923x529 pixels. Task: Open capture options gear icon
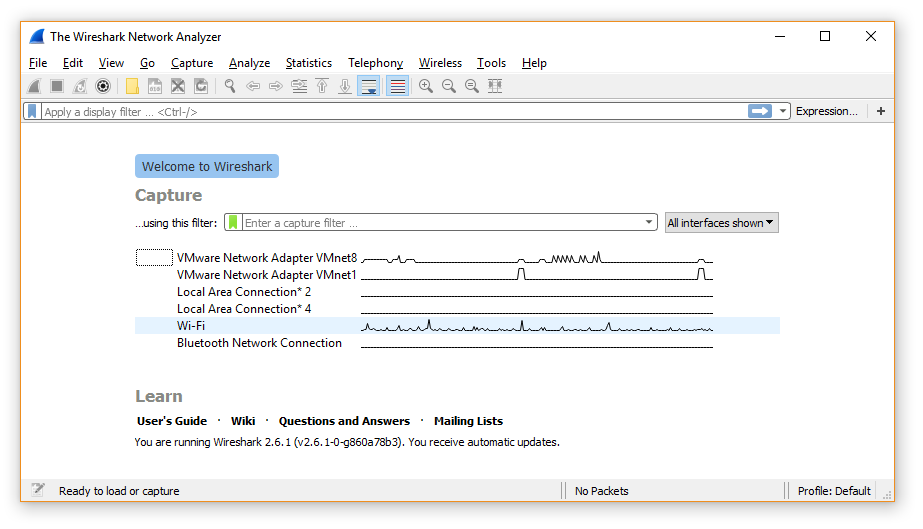102,87
